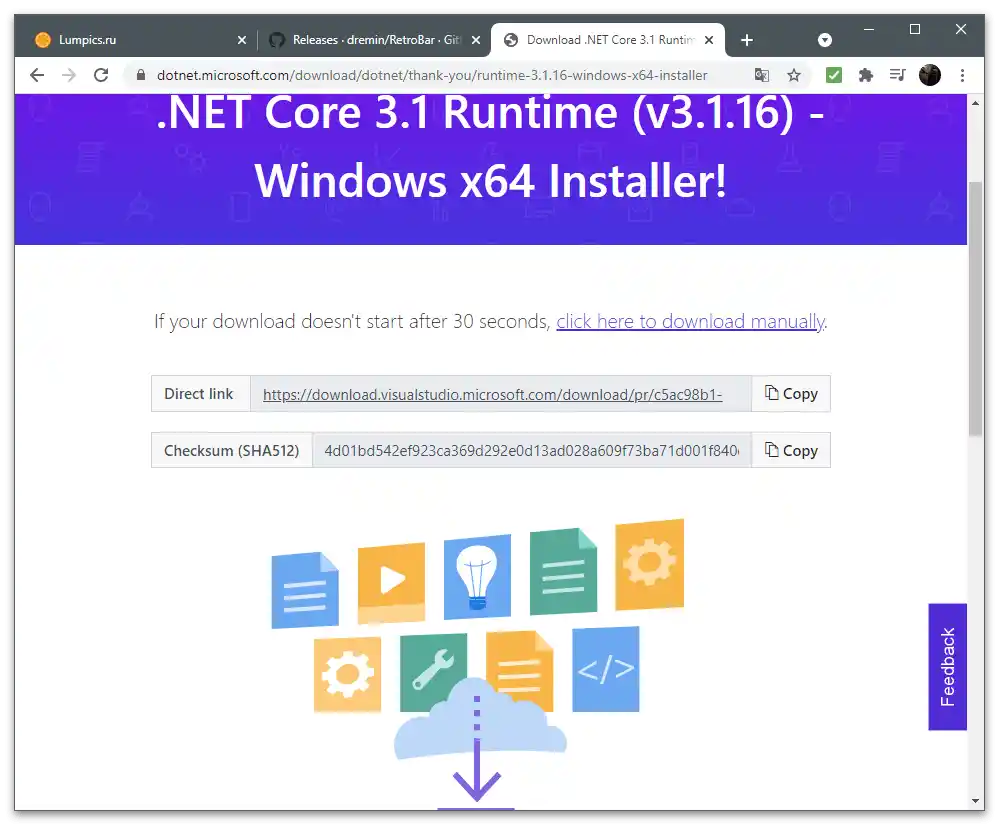Viewport: 999px width, 825px height.
Task: Switch to Releases dremin/RetroBar tab
Action: (x=376, y=39)
